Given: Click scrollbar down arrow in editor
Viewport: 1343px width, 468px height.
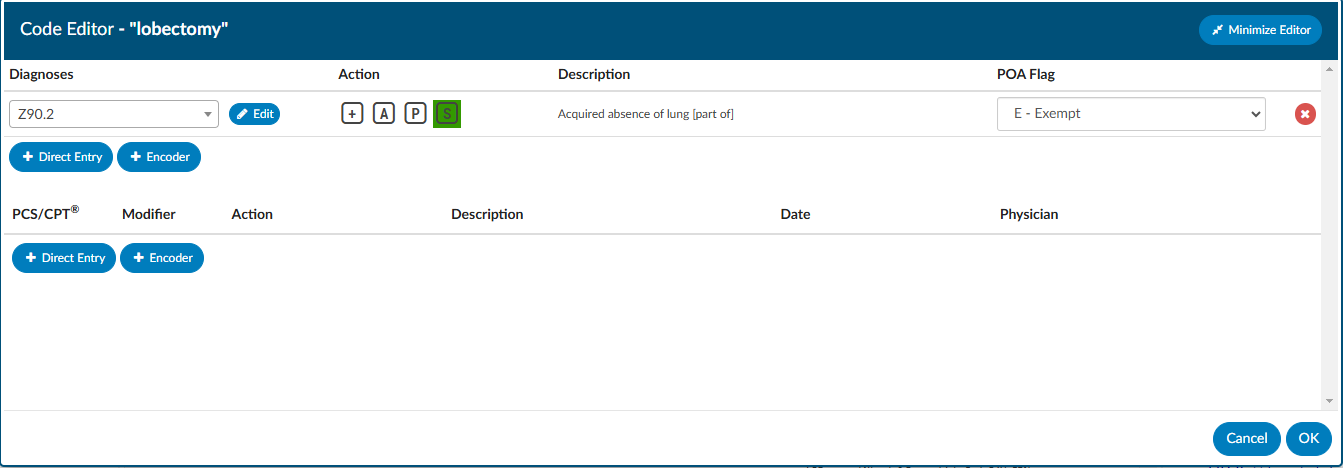Looking at the screenshot, I should (1328, 401).
